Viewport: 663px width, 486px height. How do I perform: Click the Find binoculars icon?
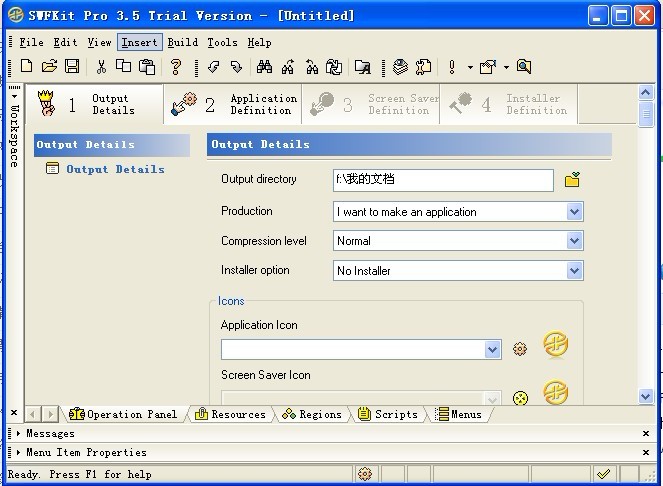[264, 66]
